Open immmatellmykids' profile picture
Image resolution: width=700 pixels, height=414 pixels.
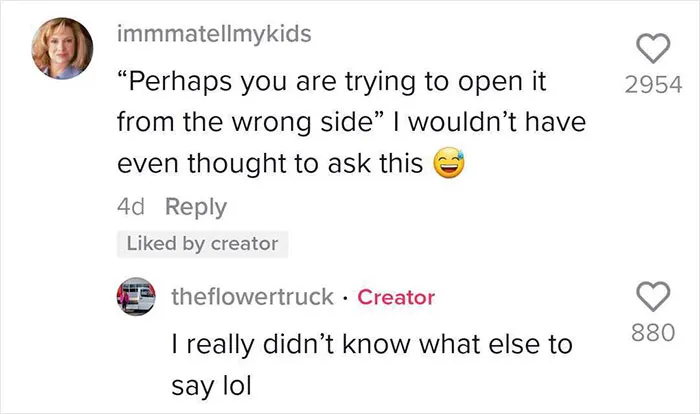[62, 48]
